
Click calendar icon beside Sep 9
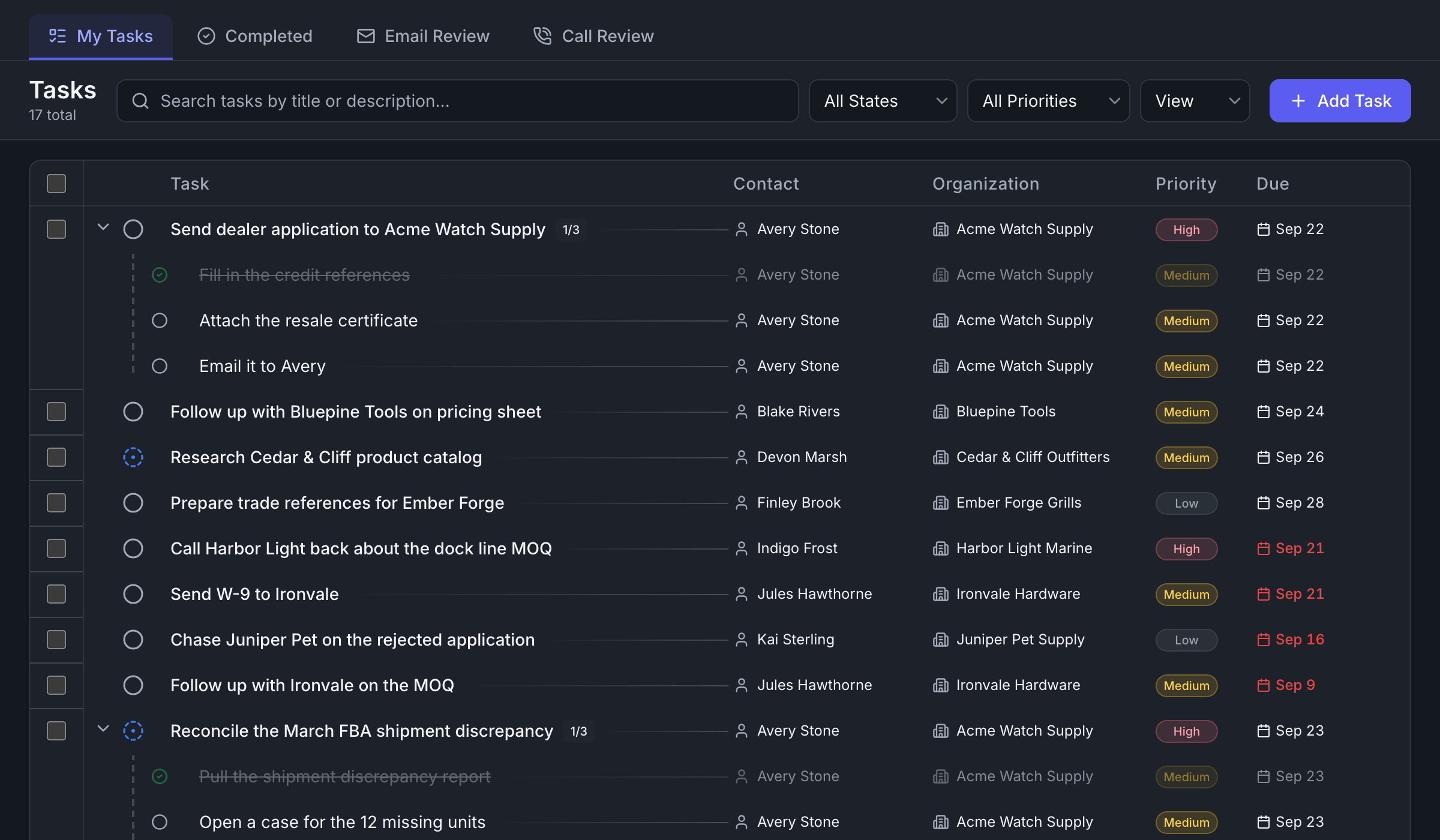(x=1264, y=685)
